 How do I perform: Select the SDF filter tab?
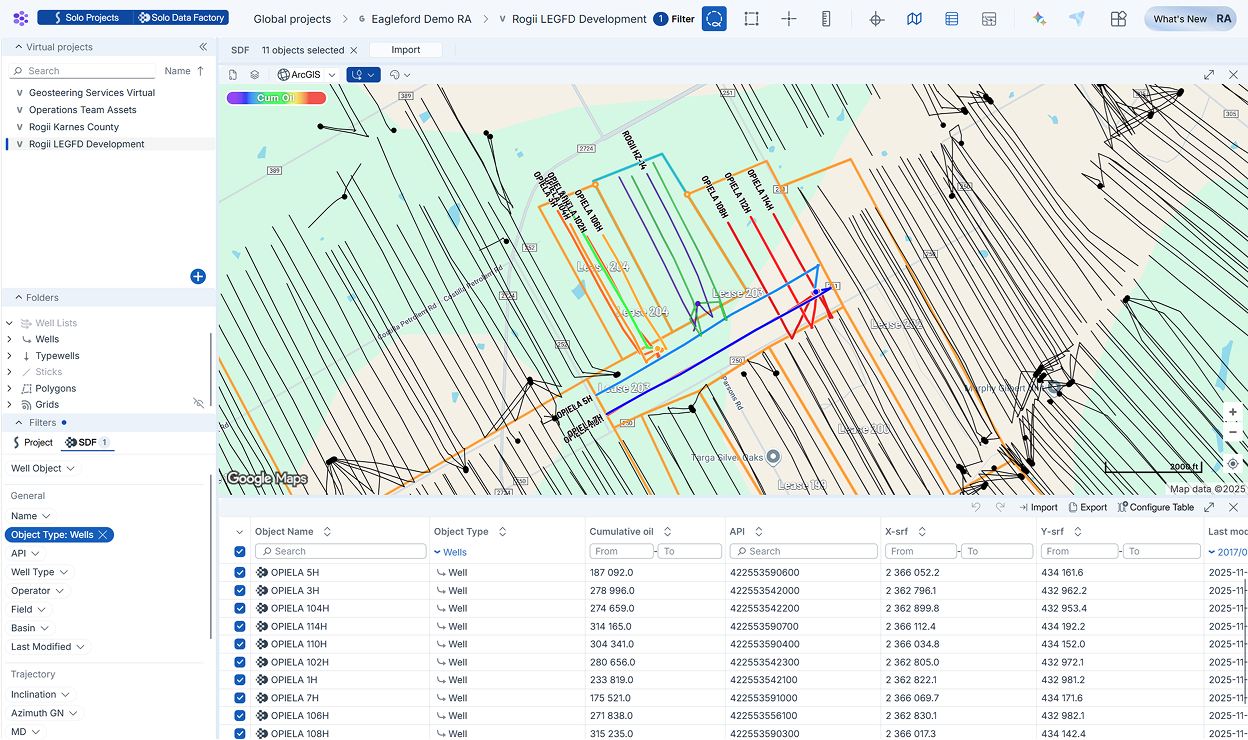click(88, 442)
